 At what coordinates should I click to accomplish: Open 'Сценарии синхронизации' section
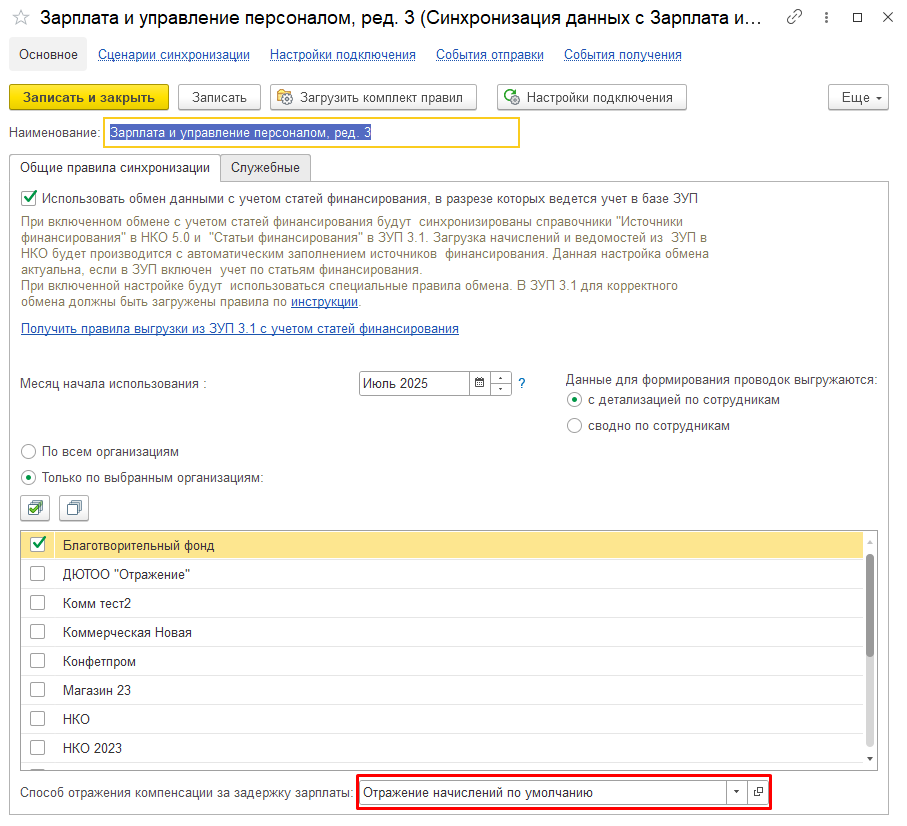coord(174,54)
